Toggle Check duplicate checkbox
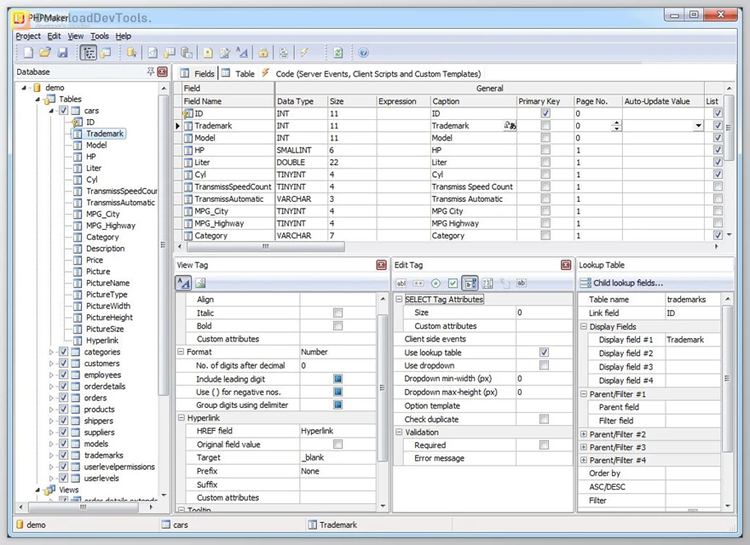This screenshot has height=545, width=750. pyautogui.click(x=544, y=419)
